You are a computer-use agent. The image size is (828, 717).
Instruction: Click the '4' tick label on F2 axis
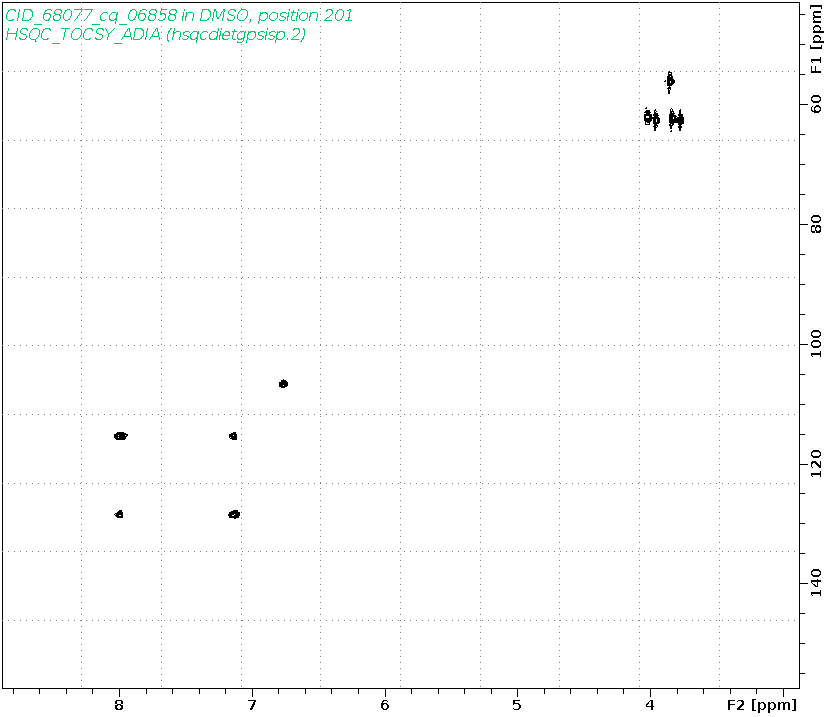[x=650, y=705]
